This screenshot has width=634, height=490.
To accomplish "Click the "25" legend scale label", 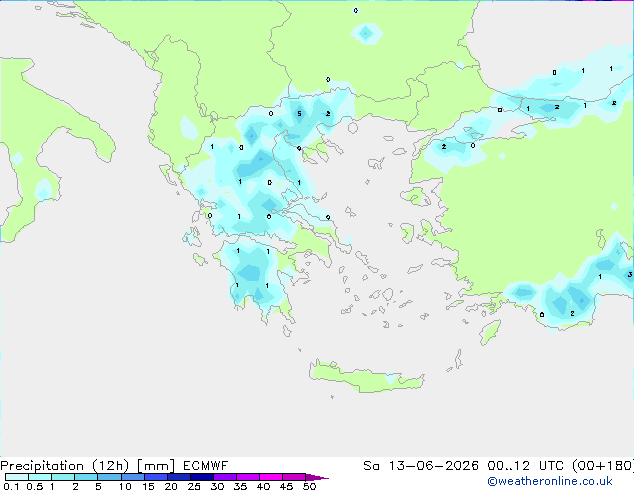I will pyautogui.click(x=194, y=486).
